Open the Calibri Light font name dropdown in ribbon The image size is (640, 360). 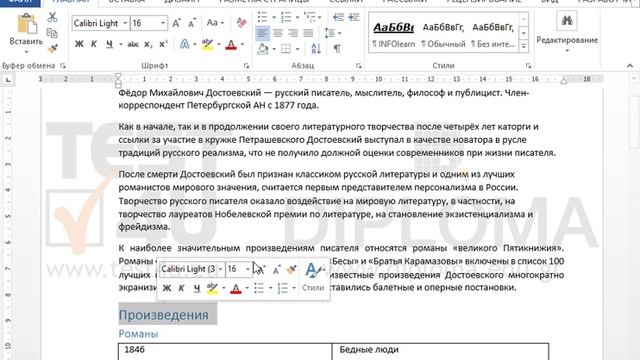coord(125,23)
